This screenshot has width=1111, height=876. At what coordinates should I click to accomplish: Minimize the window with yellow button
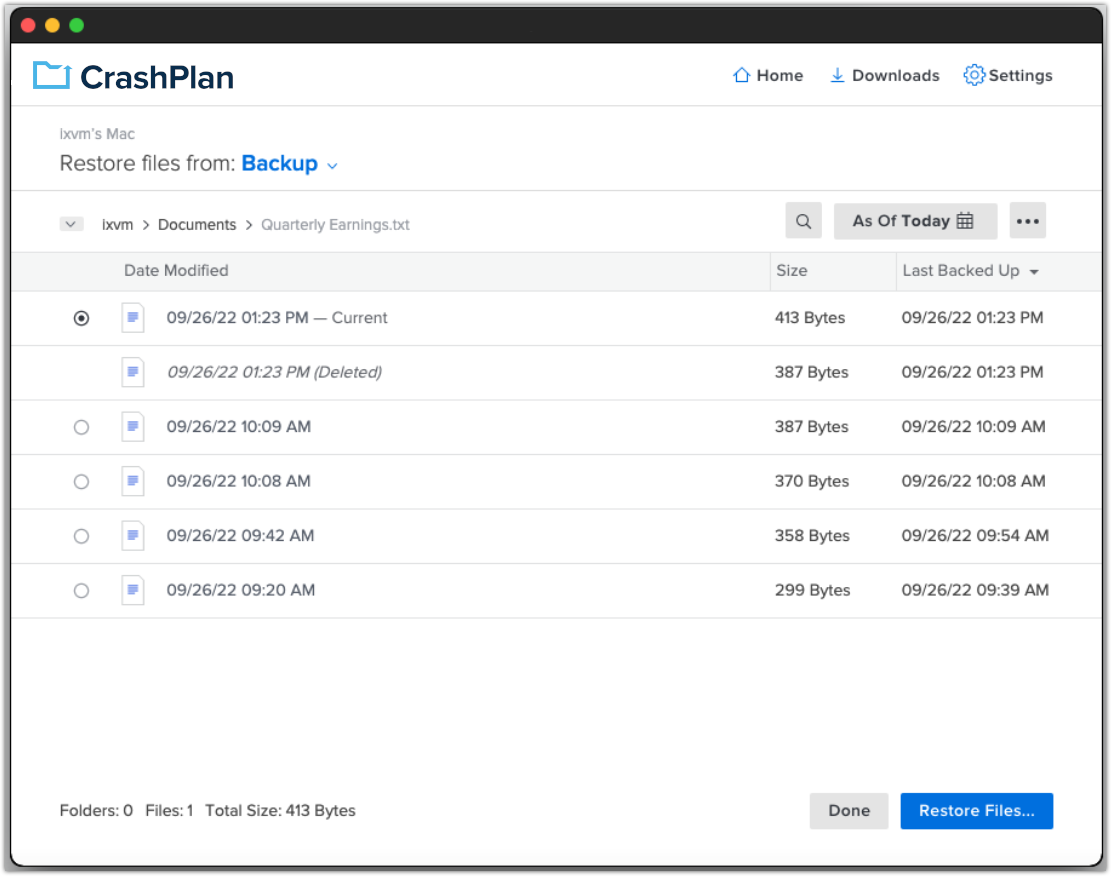point(52,26)
